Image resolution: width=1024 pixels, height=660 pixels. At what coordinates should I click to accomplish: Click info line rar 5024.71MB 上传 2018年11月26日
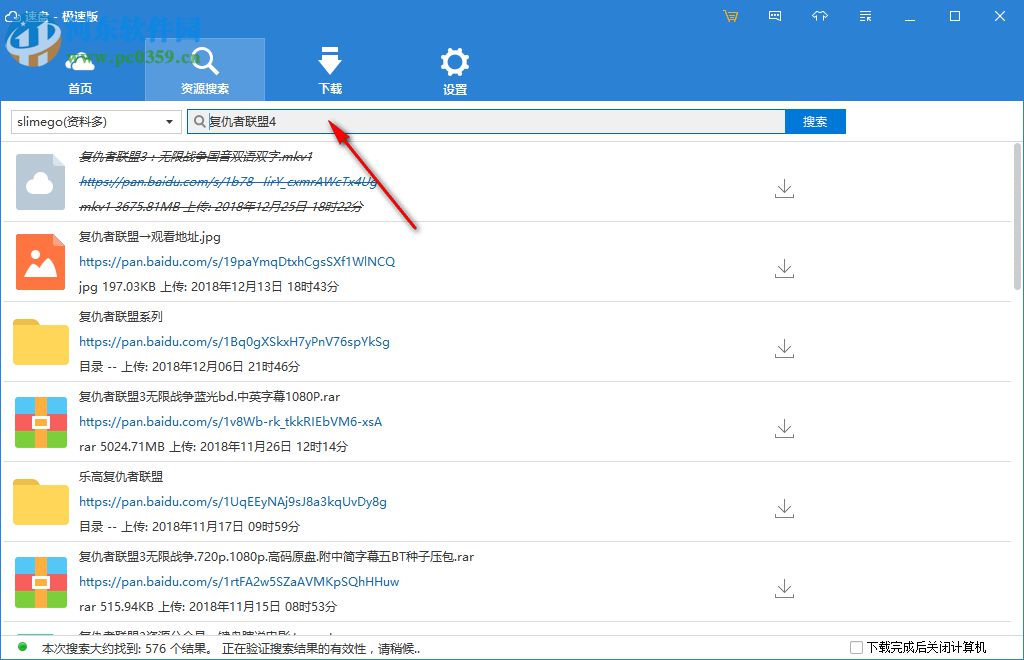[214, 447]
